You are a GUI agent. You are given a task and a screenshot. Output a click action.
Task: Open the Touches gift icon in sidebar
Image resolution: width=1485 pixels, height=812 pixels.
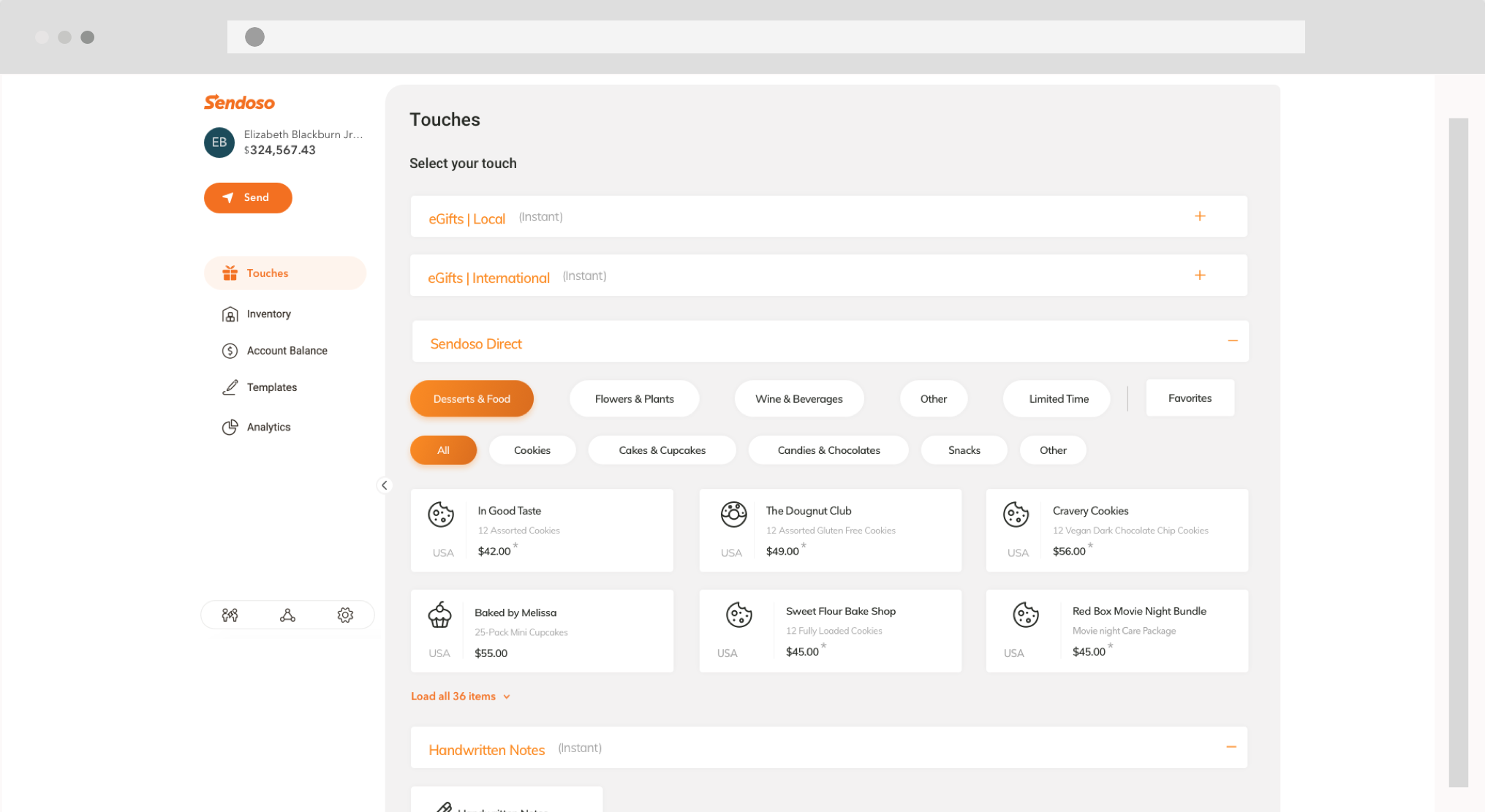[230, 273]
